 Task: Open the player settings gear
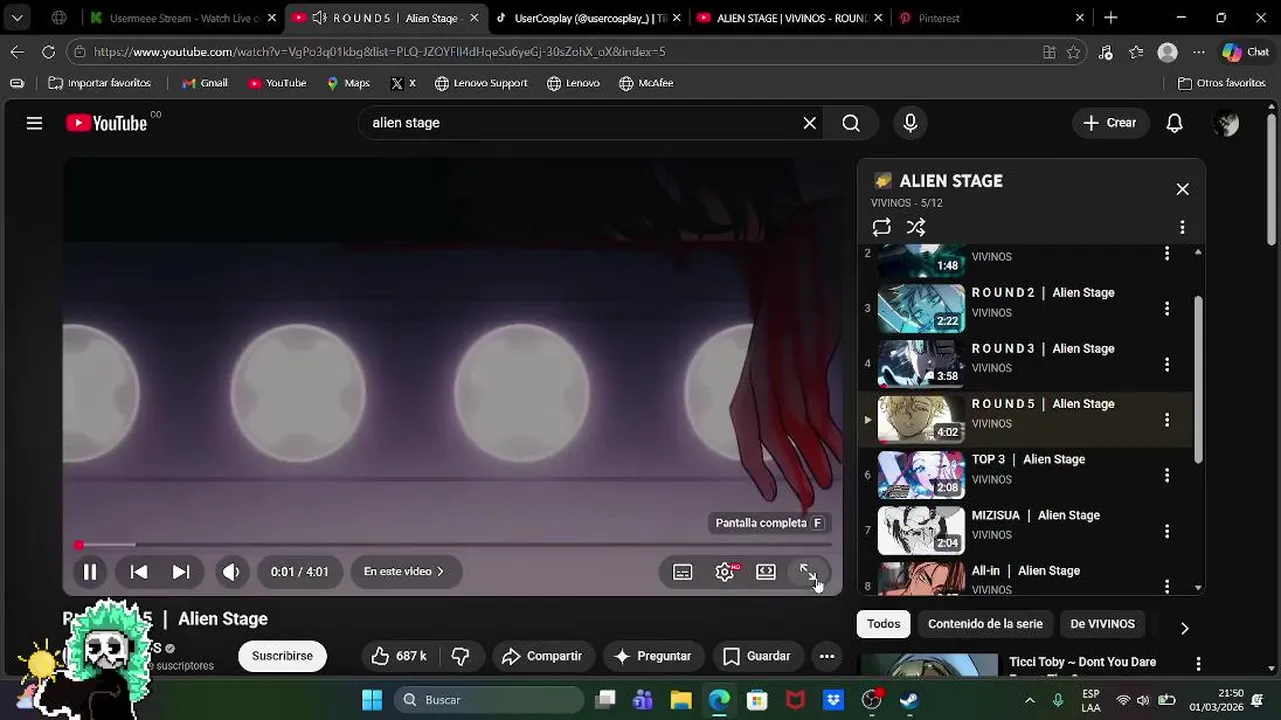725,572
